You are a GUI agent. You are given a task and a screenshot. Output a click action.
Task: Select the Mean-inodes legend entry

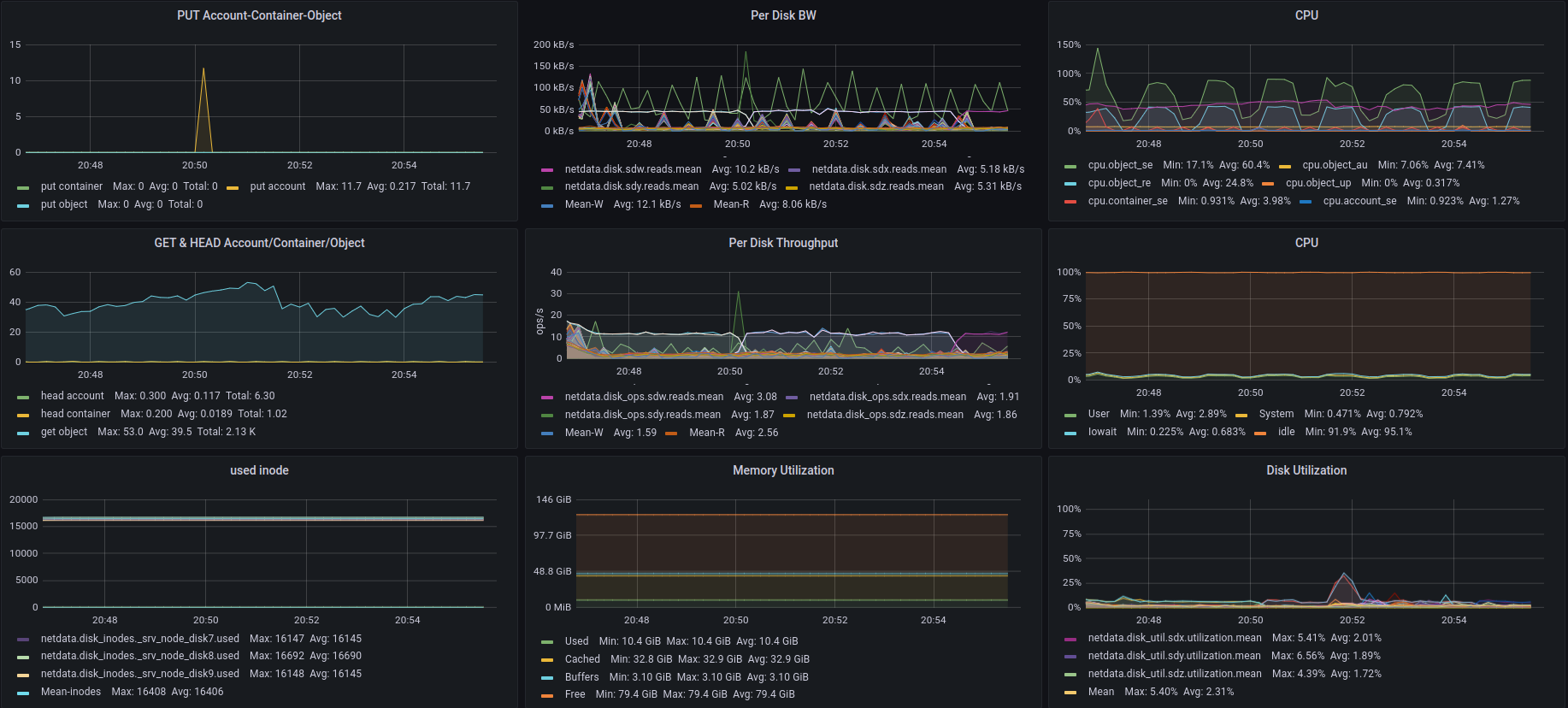71,692
